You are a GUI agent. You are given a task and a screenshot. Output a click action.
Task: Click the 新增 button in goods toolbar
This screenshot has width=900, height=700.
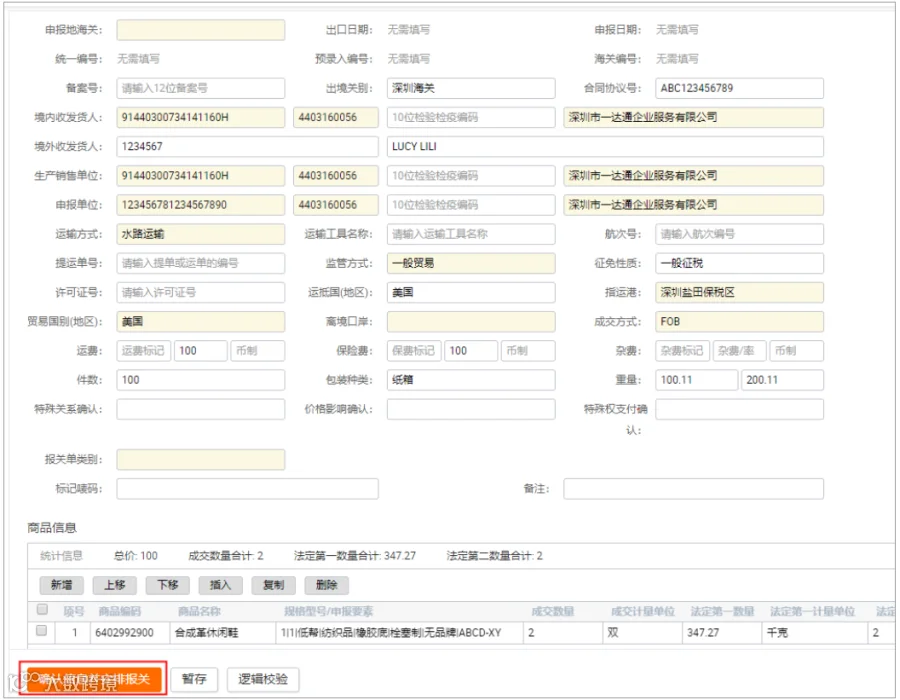61,585
